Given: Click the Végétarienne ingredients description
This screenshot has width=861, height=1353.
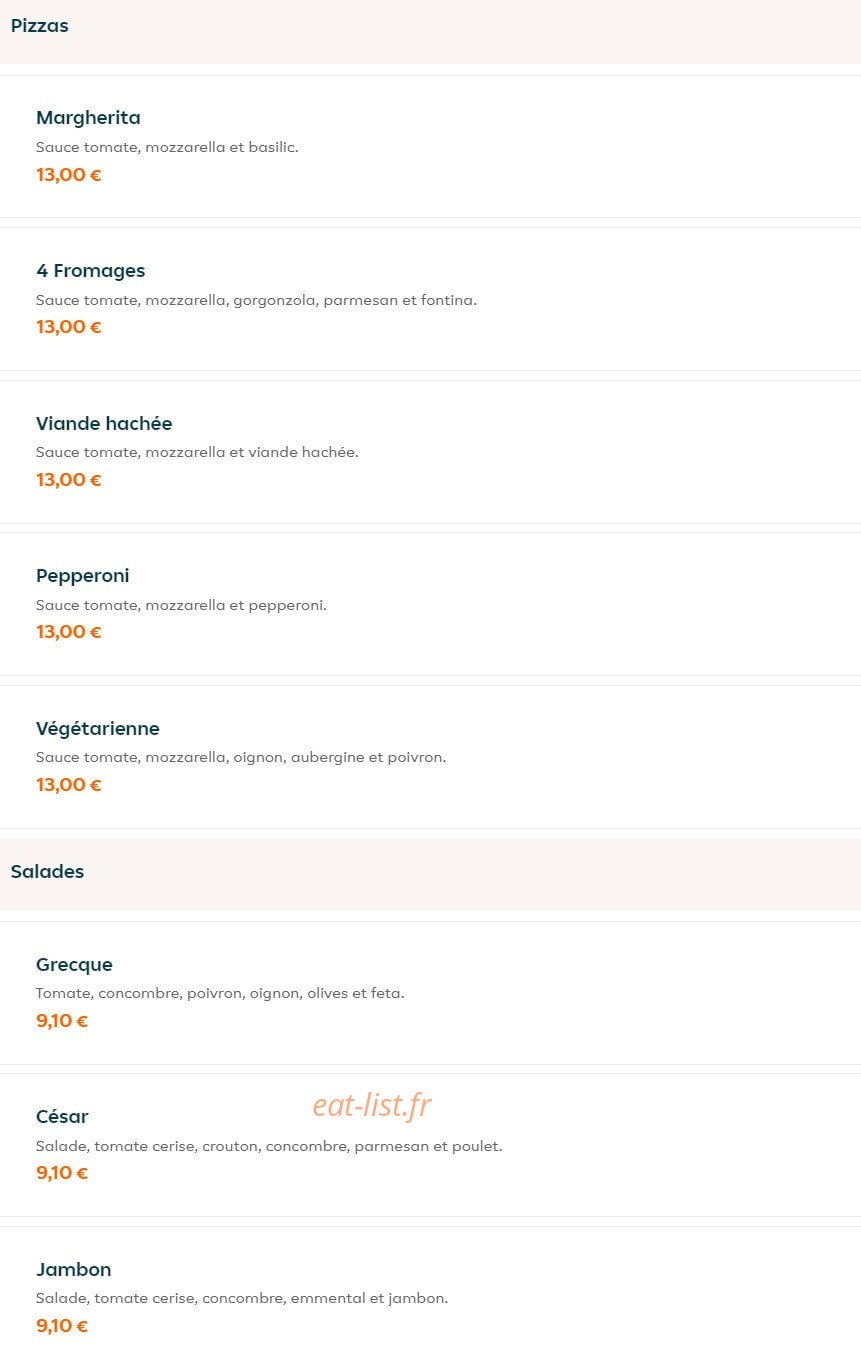Looking at the screenshot, I should 241,757.
